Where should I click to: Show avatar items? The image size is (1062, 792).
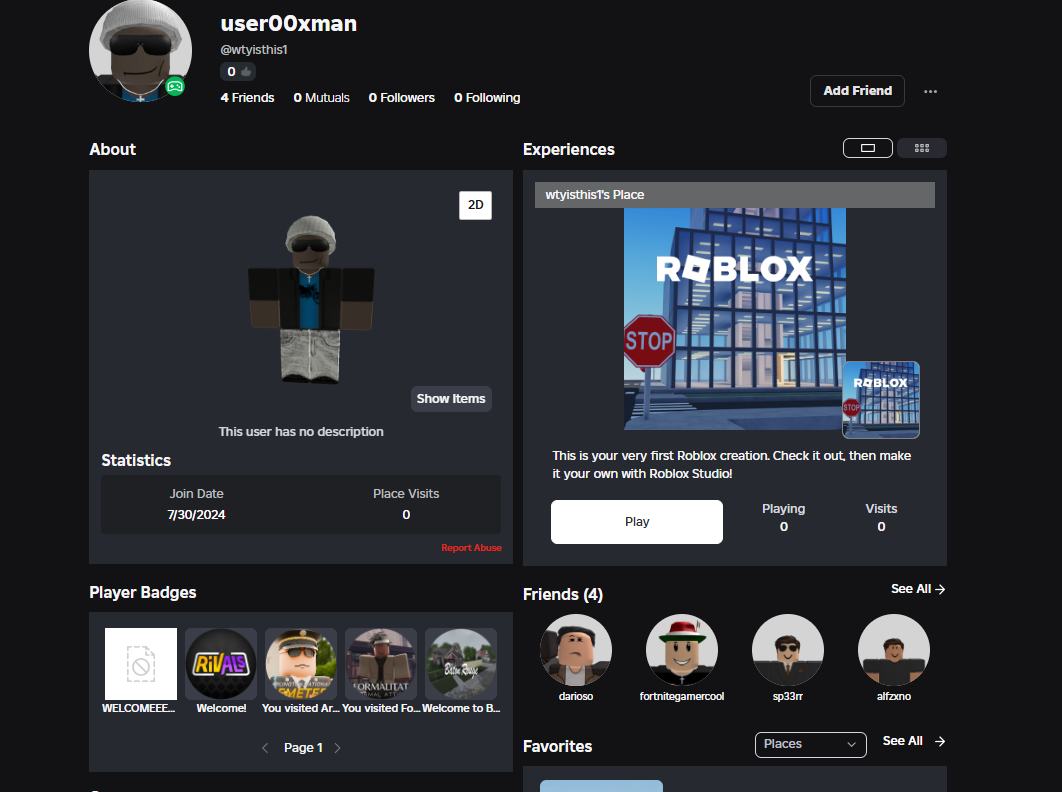pyautogui.click(x=451, y=399)
